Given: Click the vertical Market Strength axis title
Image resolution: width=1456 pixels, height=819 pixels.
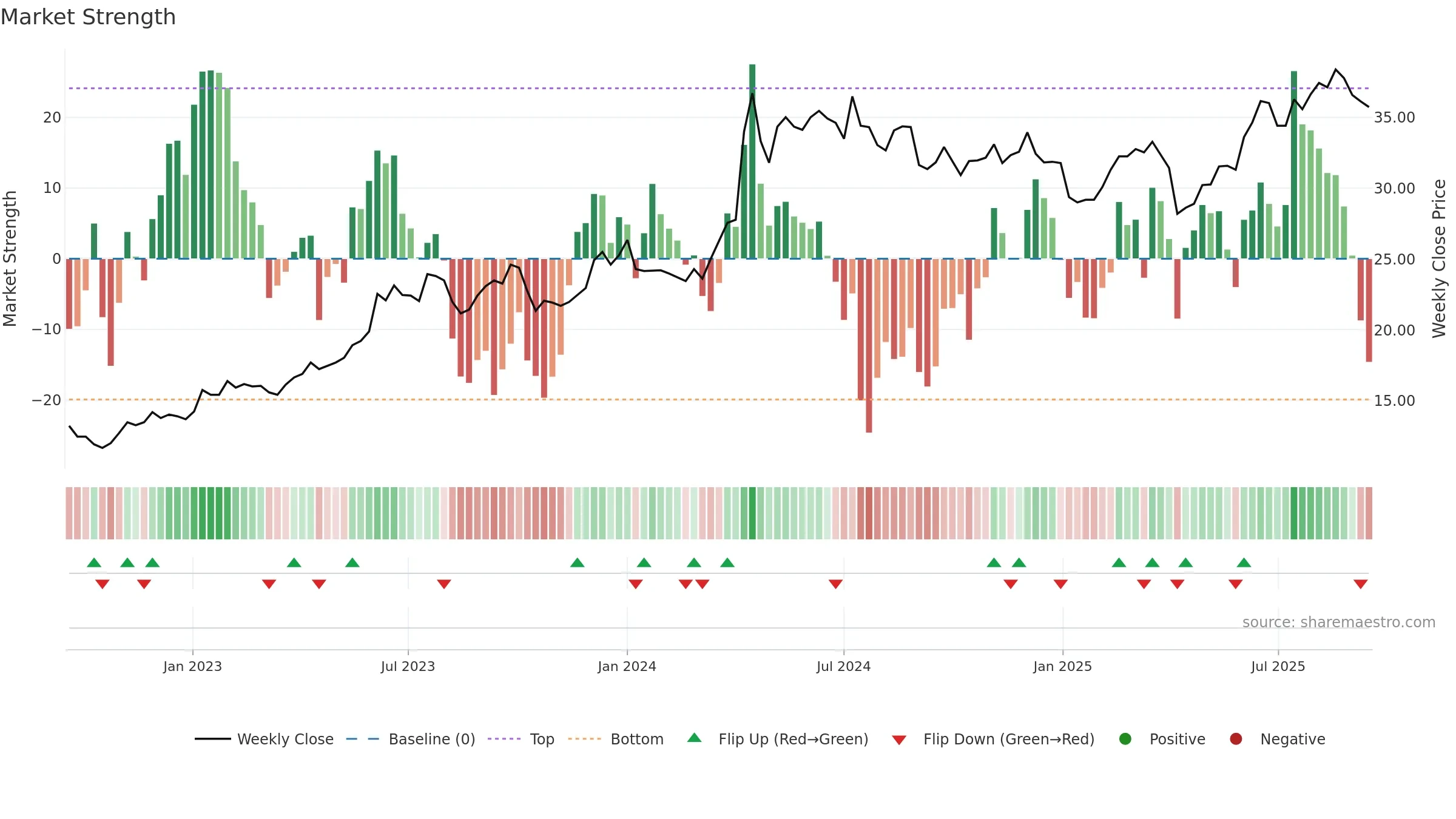Looking at the screenshot, I should [10, 258].
